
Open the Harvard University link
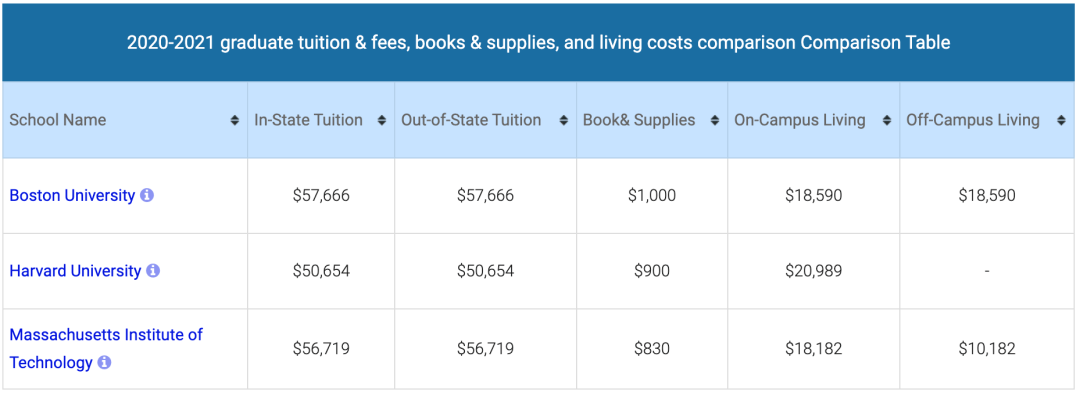(x=75, y=271)
